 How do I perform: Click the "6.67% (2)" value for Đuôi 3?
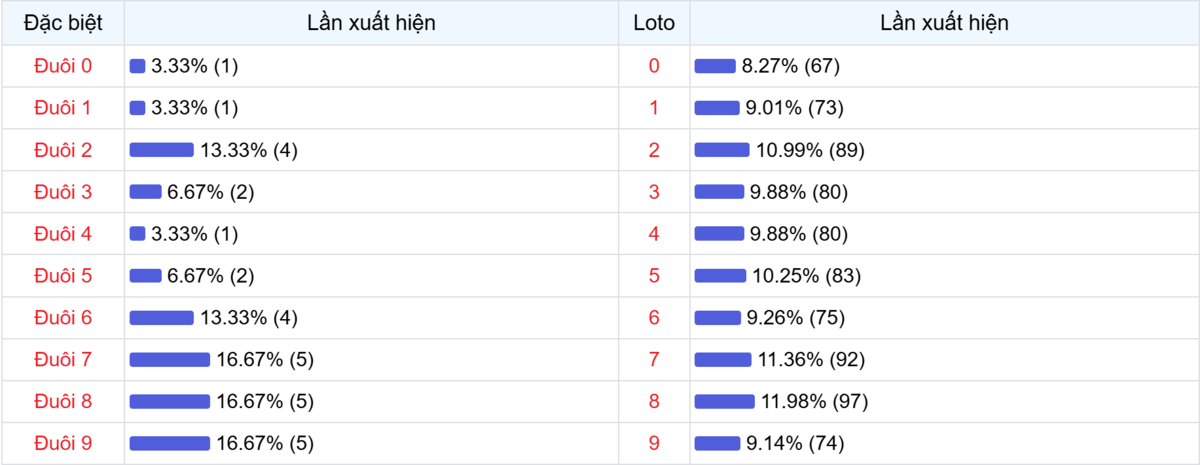pos(211,192)
